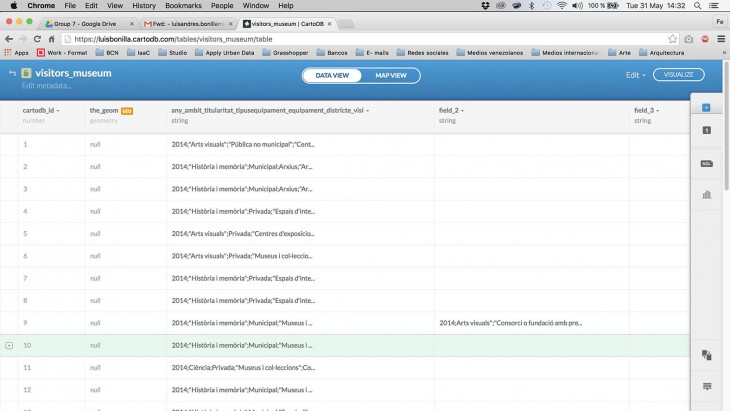Viewport: 730px width, 411px height.
Task: Switch to MAP VIEW toggle
Action: (390, 75)
